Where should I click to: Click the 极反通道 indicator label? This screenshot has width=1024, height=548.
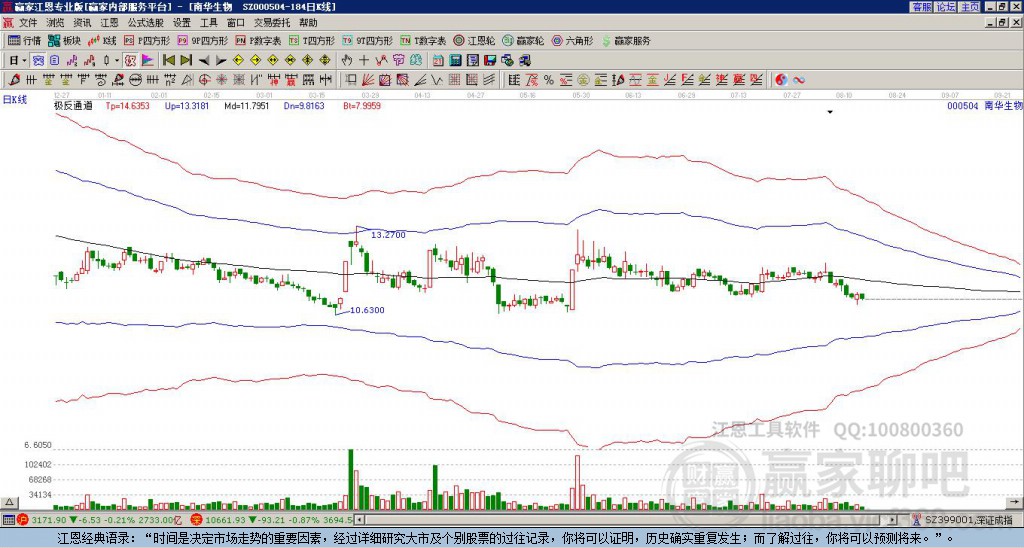(73, 105)
